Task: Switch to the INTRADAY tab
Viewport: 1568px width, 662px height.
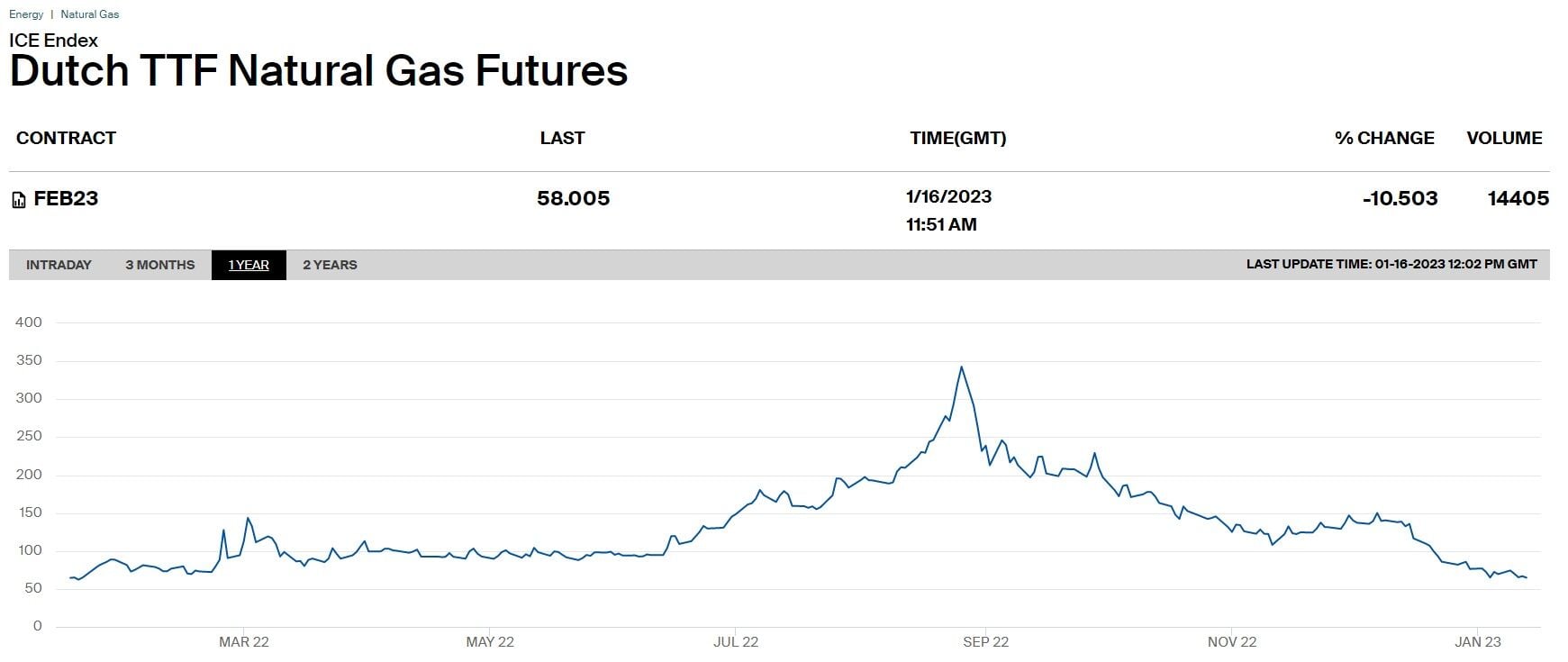Action: [x=59, y=265]
